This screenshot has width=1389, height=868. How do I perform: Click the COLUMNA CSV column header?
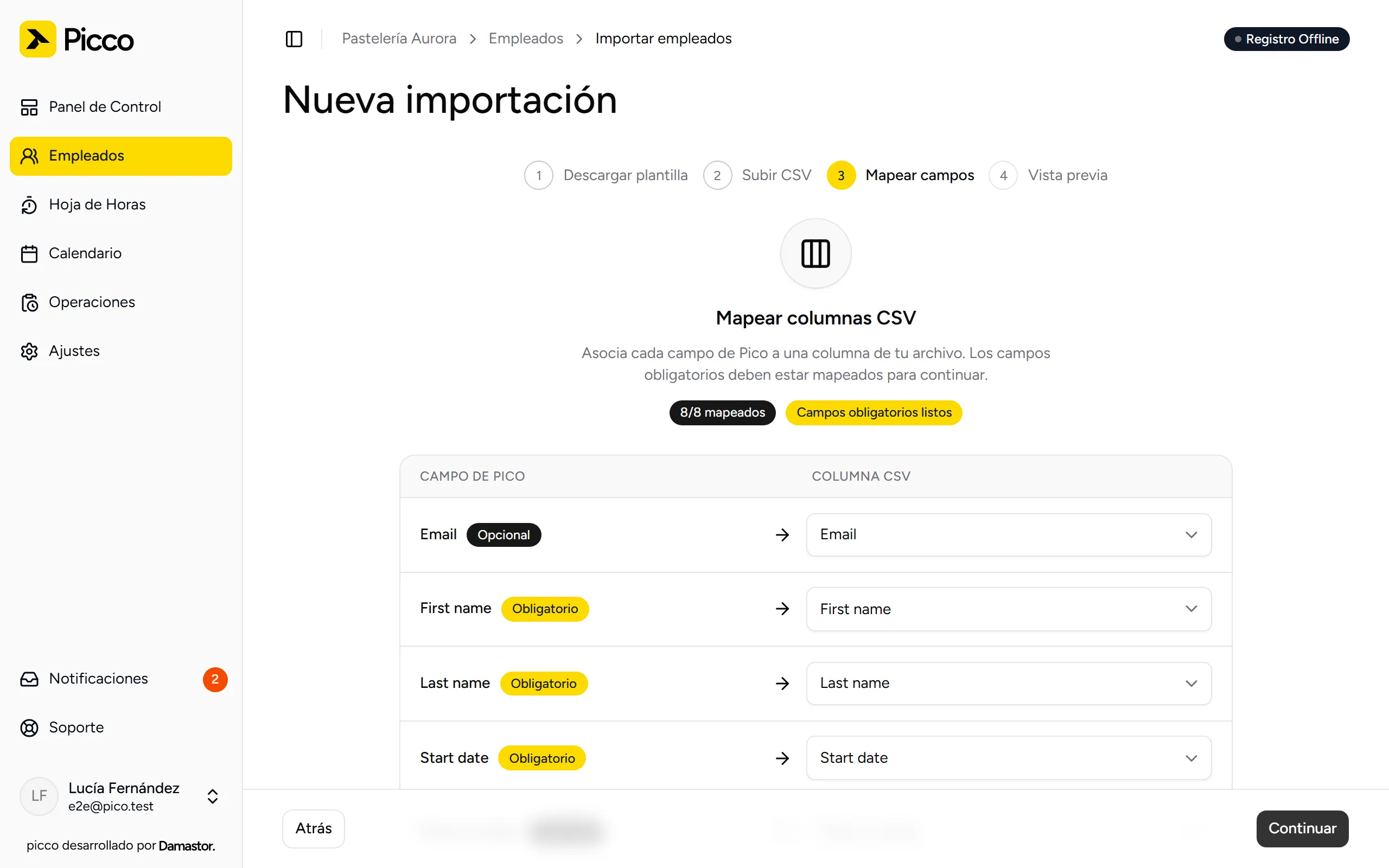pos(861,476)
